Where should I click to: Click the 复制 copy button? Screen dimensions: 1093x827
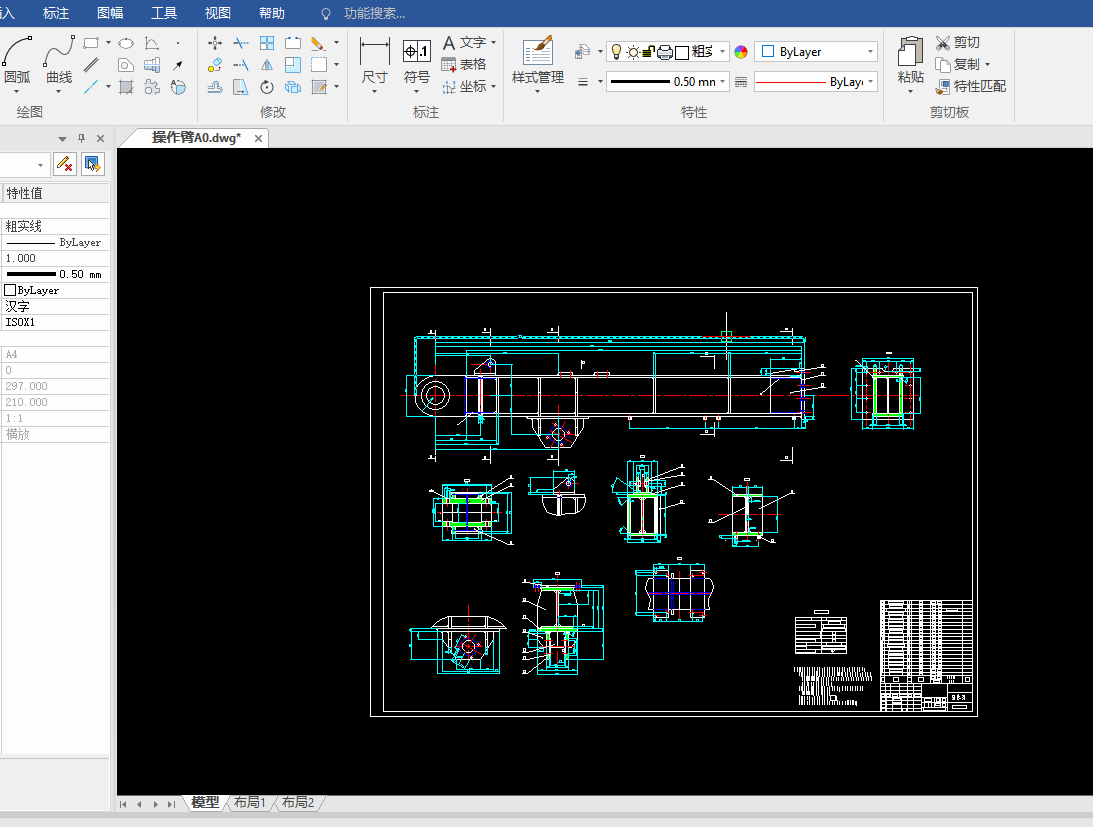pos(943,65)
